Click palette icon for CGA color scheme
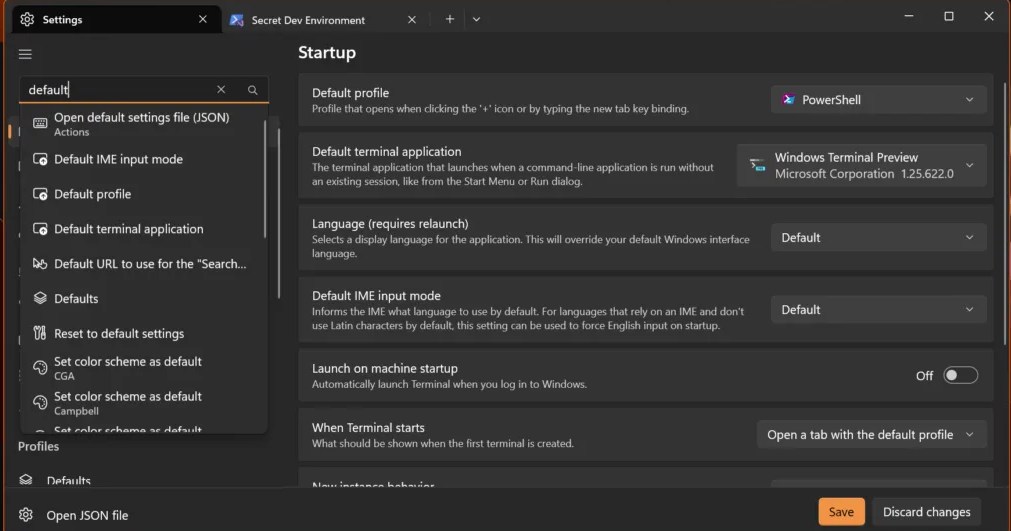The height and width of the screenshot is (531, 1011). [x=40, y=368]
